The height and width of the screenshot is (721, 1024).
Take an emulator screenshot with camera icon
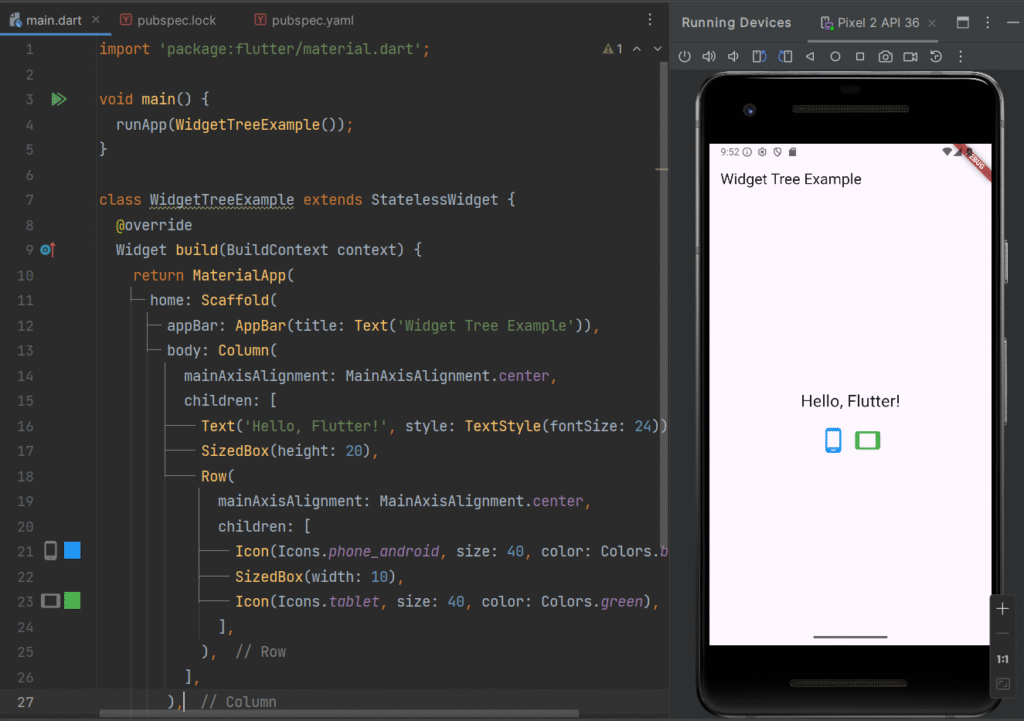click(885, 57)
